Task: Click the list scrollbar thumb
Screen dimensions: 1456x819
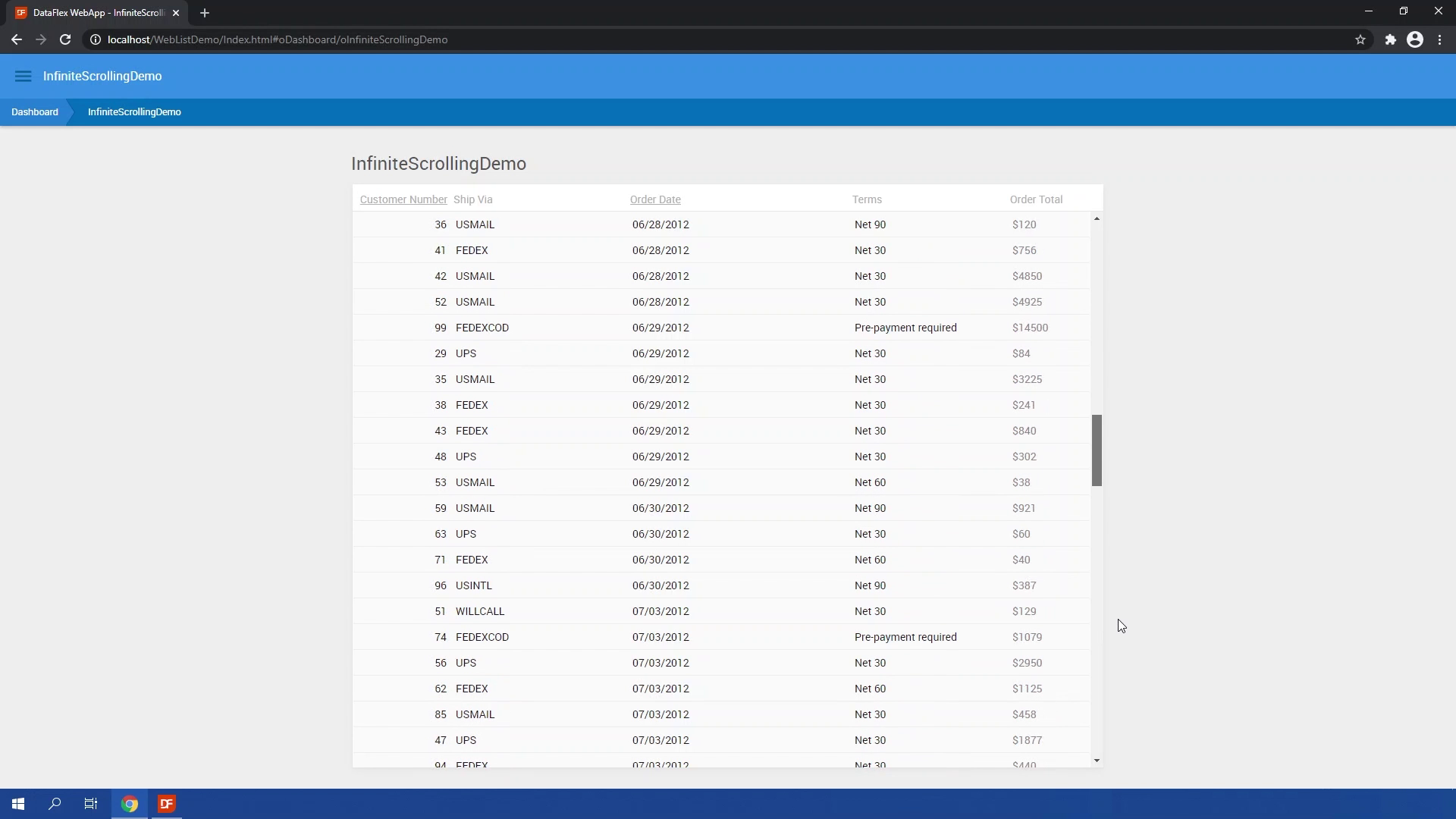Action: click(x=1097, y=450)
